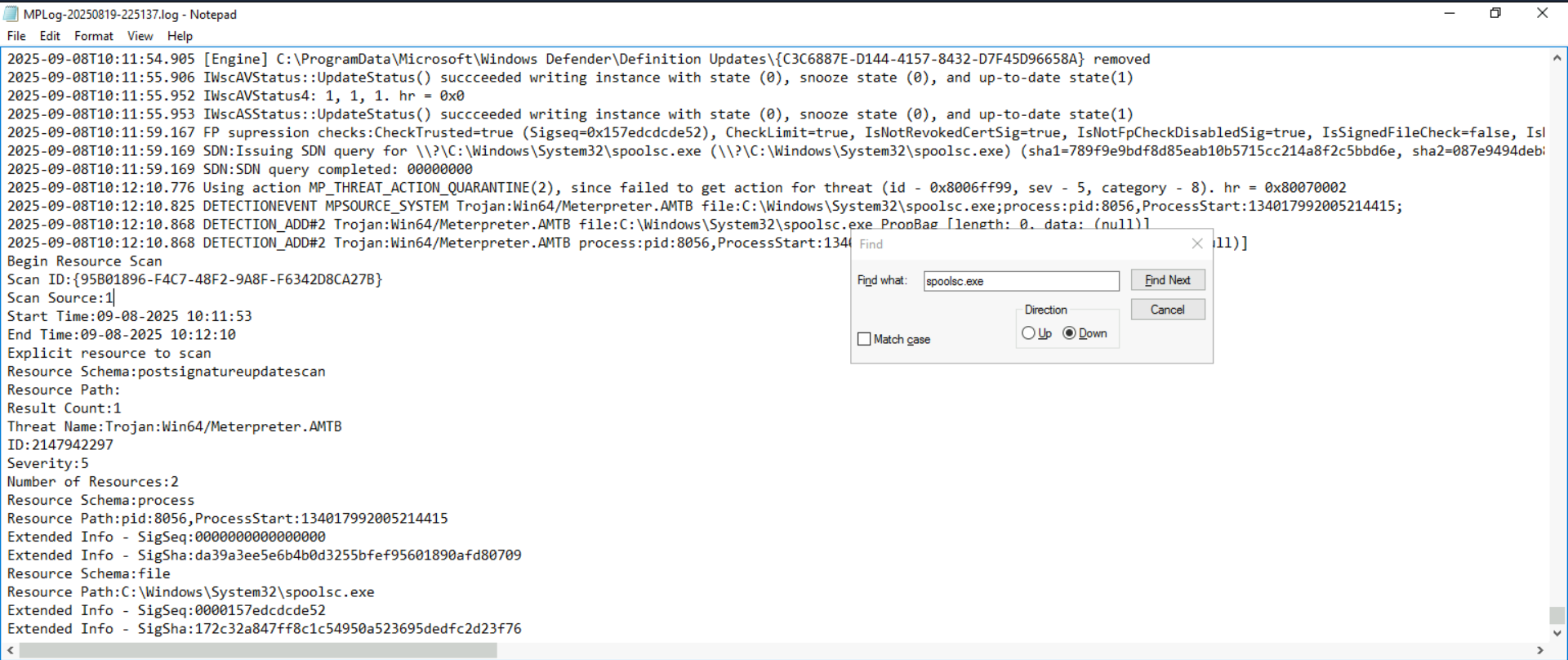Click the vertical scrollbar up arrow
The image size is (1568, 660).
[x=1557, y=58]
